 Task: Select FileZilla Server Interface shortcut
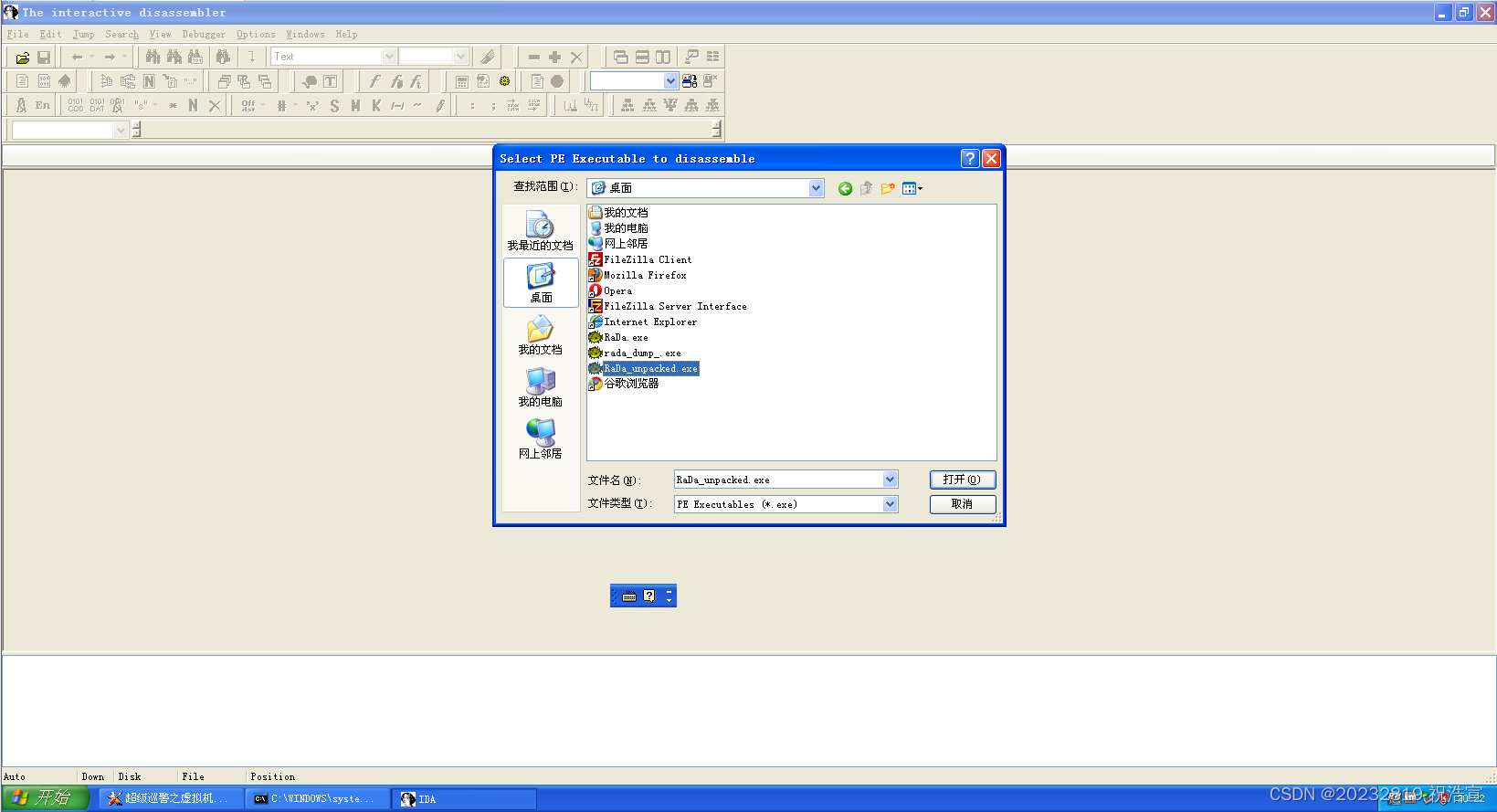pyautogui.click(x=668, y=307)
